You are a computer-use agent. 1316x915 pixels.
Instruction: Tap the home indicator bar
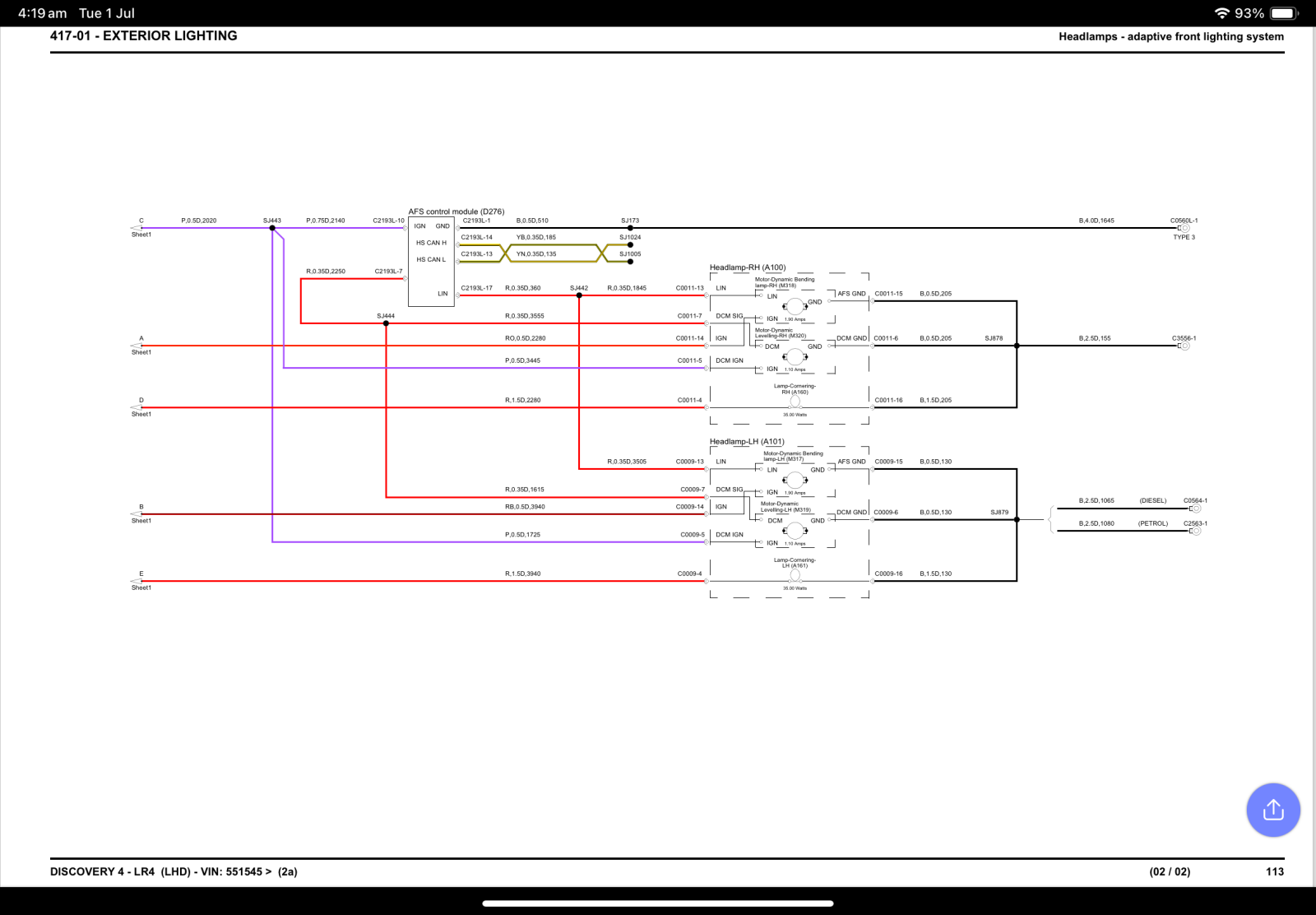(x=658, y=903)
